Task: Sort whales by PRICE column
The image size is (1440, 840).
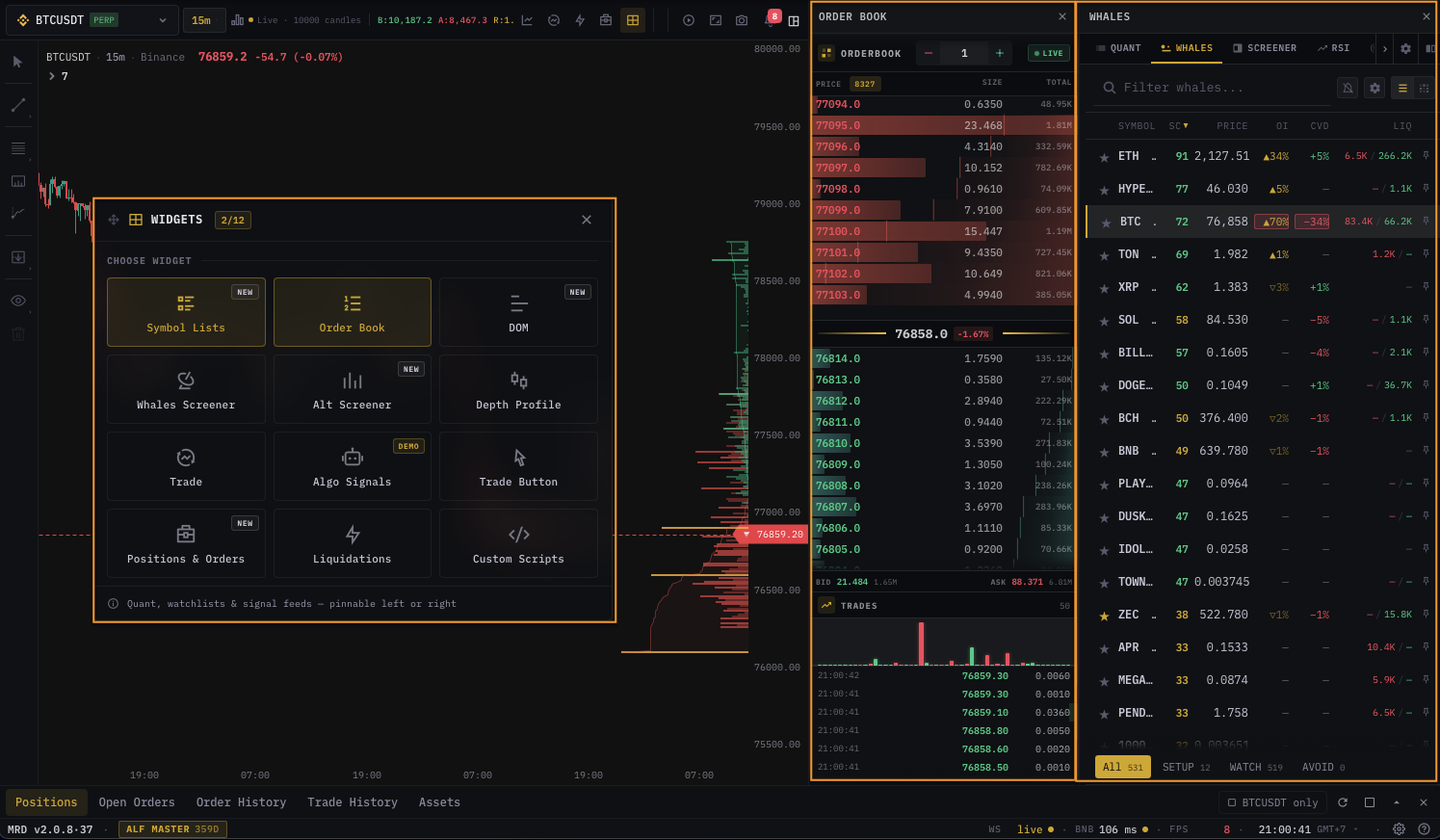Action: (x=1232, y=126)
